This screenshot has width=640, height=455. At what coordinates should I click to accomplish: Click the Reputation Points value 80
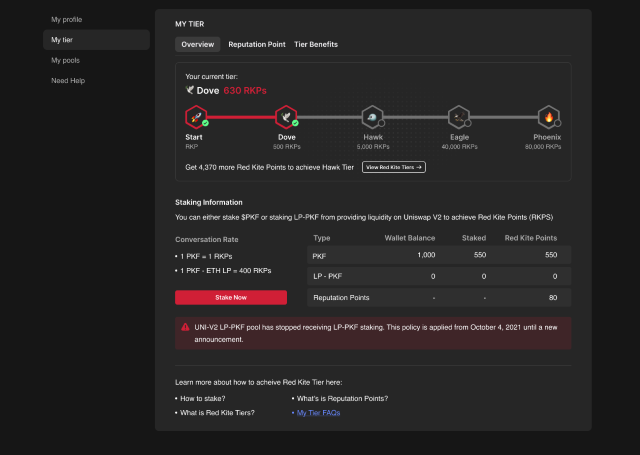click(553, 297)
